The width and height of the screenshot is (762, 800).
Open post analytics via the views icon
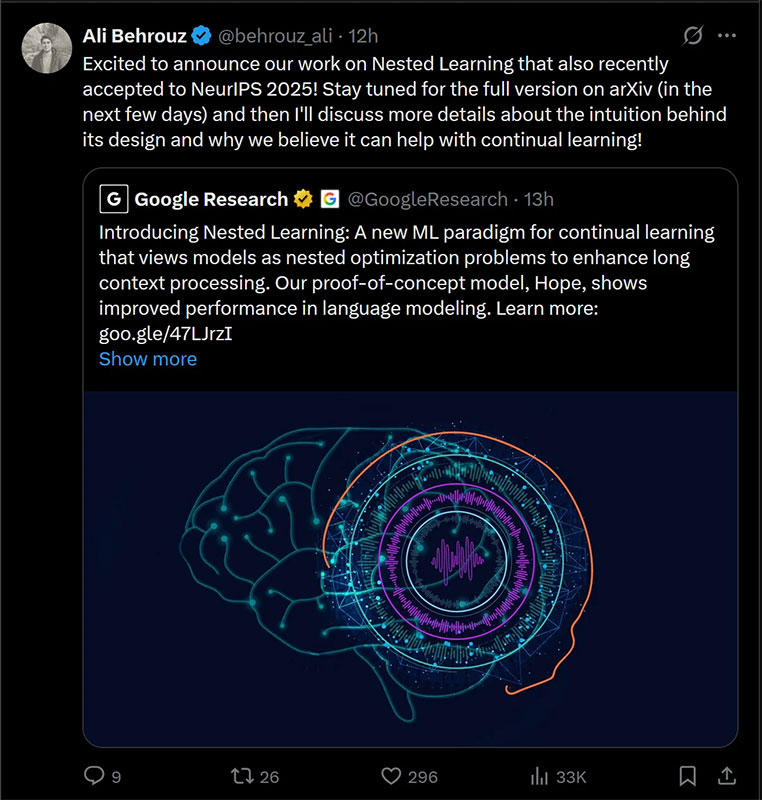click(x=540, y=775)
